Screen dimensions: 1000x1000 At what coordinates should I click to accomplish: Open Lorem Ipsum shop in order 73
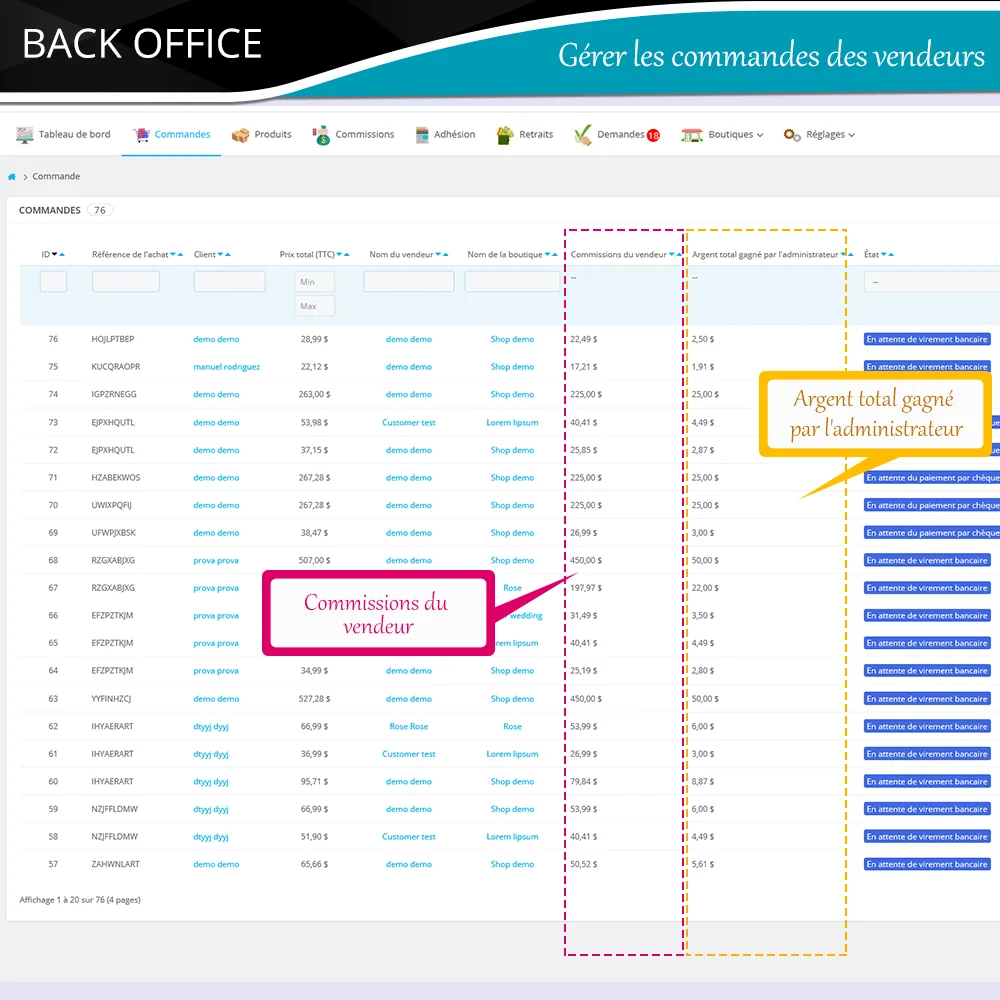[512, 422]
